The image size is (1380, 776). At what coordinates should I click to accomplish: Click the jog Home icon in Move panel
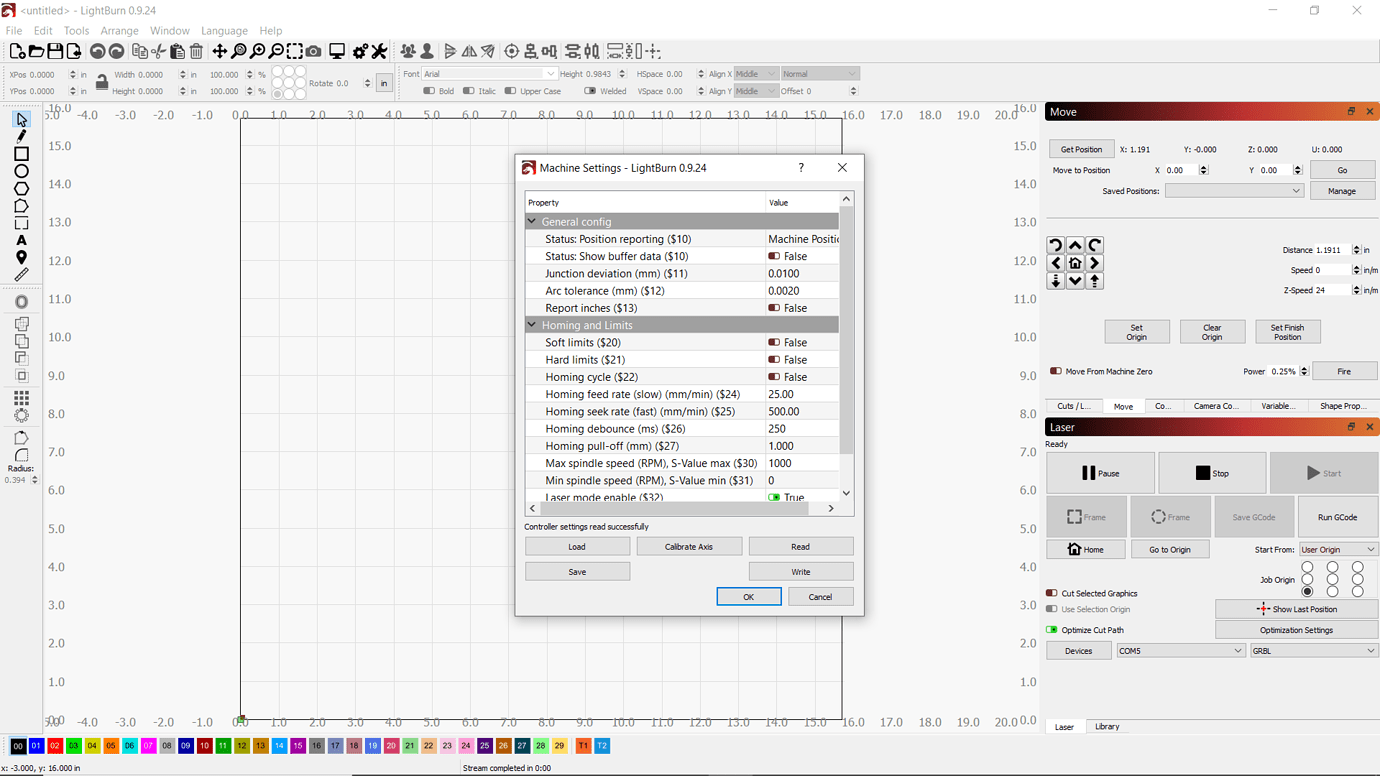[1075, 263]
